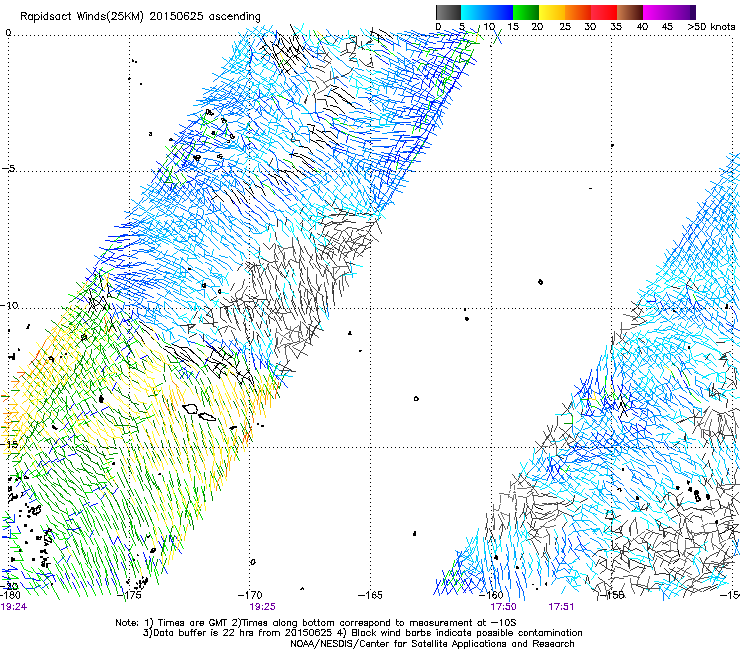
Task: Click the legend scale value '40'
Action: pyautogui.click(x=642, y=26)
